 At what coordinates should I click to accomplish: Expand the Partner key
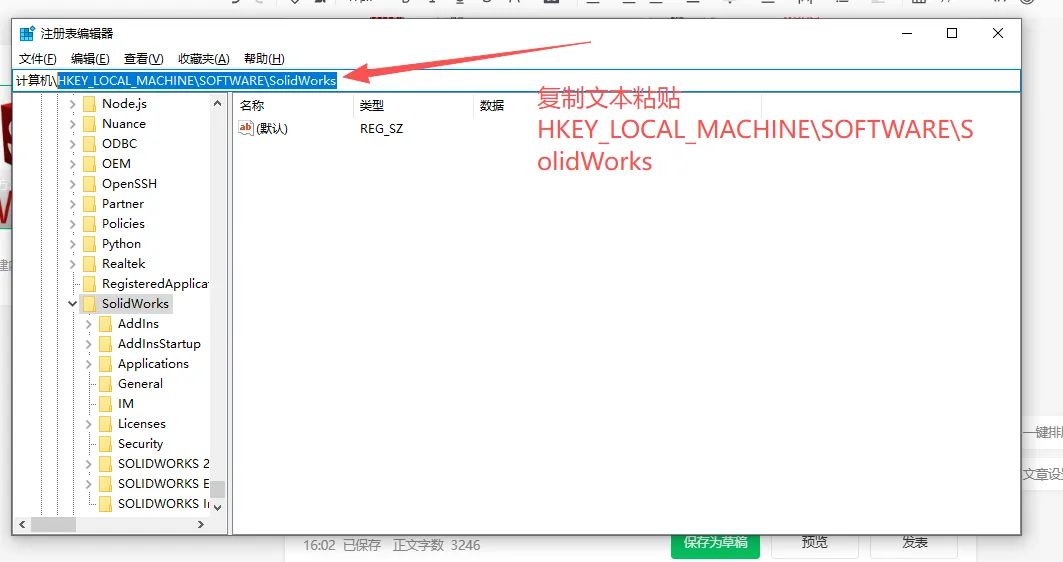pos(73,204)
